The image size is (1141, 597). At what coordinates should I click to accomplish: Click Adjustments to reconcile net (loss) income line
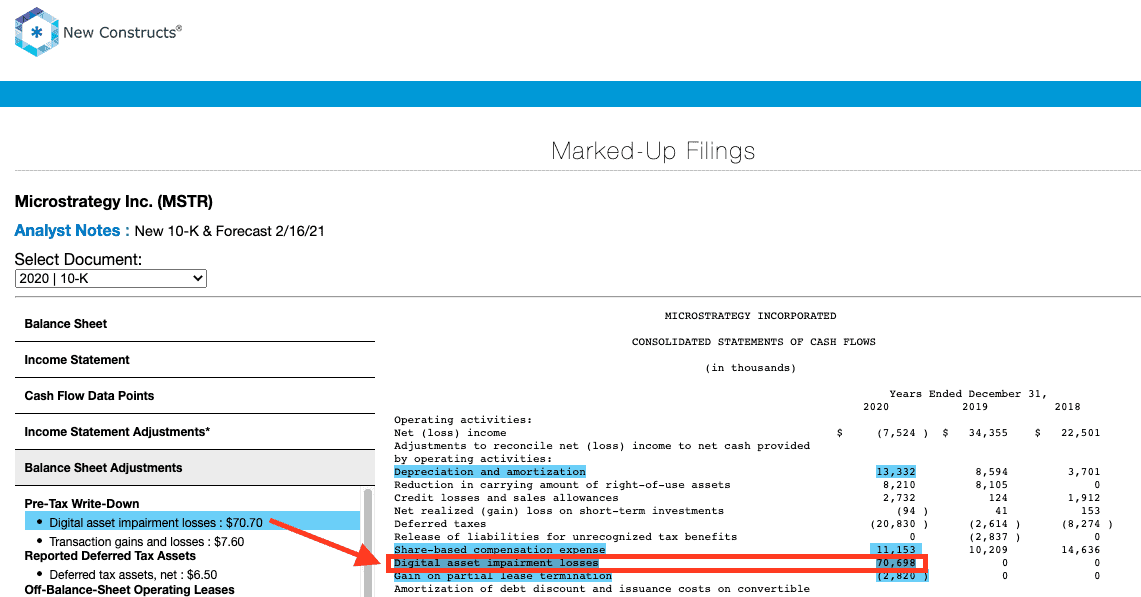tap(602, 446)
